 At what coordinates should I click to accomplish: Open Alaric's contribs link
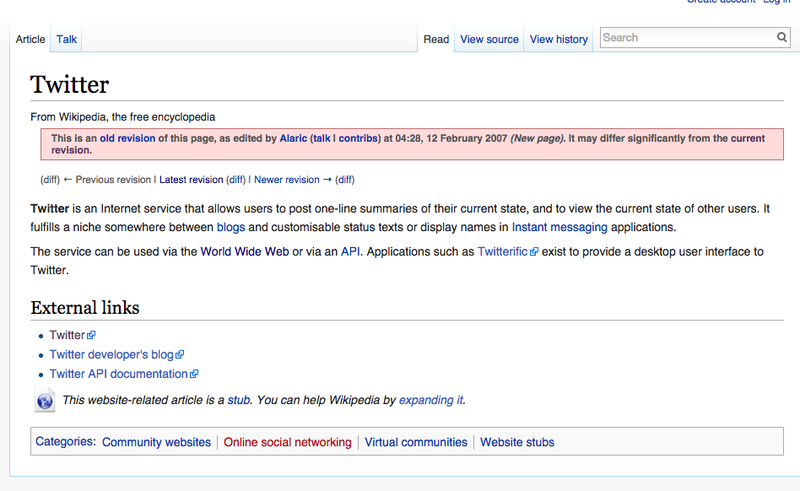[x=358, y=138]
